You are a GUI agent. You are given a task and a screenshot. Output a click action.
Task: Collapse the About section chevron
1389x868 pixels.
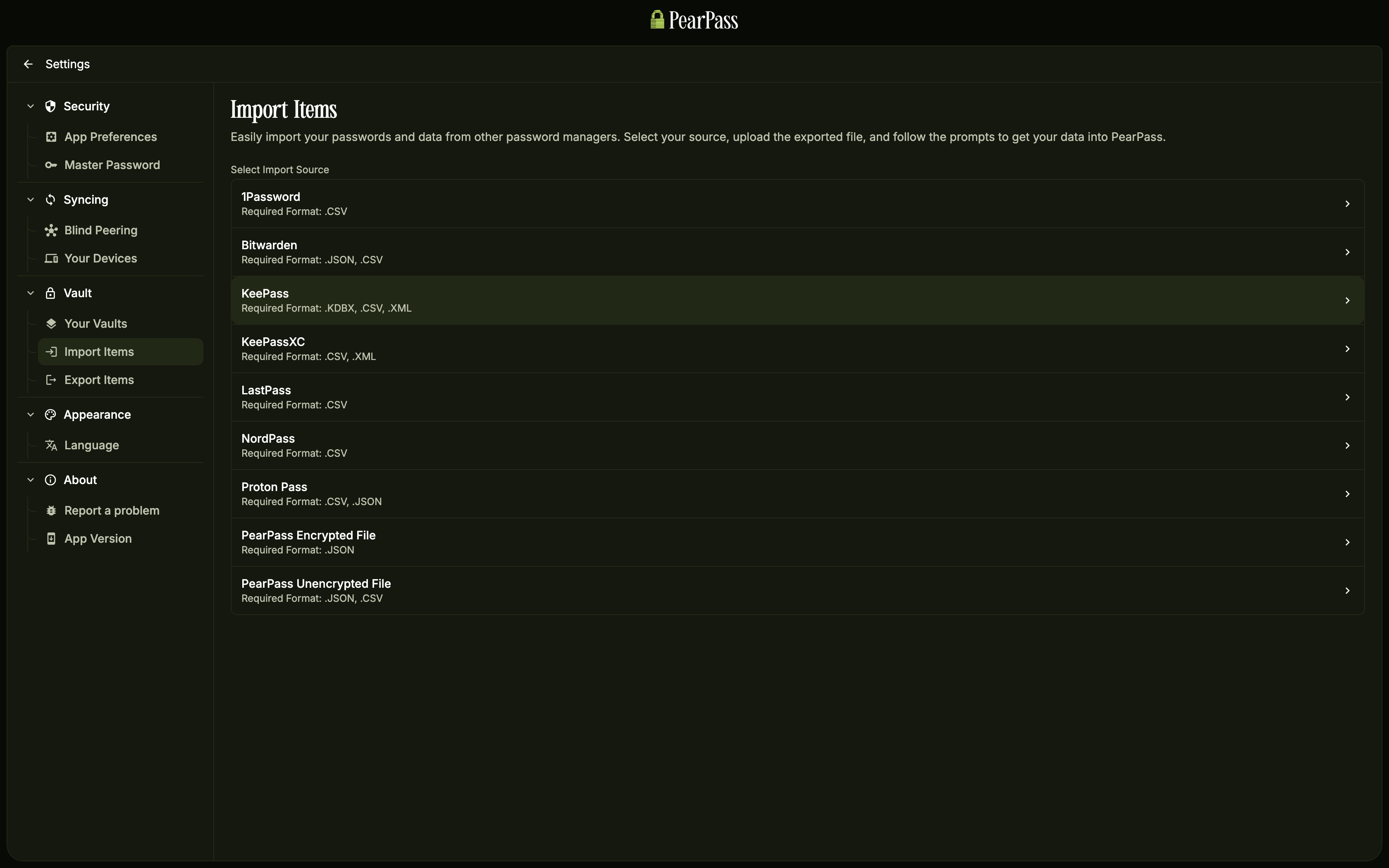pos(31,480)
